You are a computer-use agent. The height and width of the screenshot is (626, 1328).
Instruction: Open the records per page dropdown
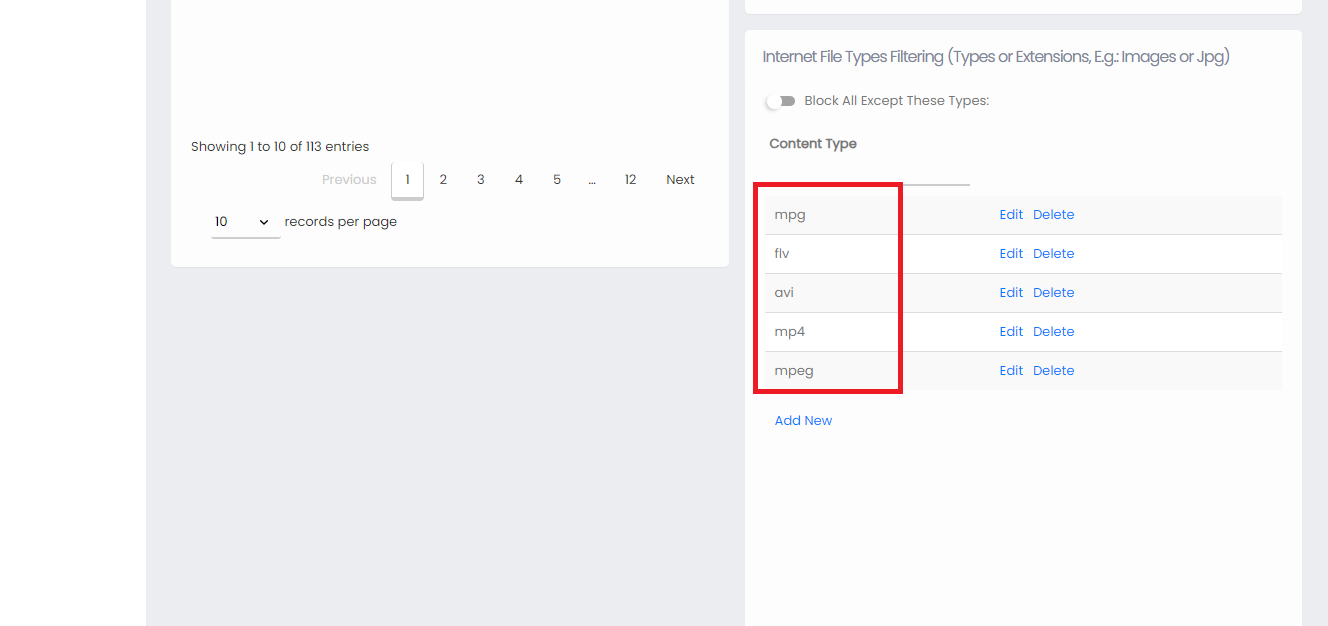tap(245, 222)
